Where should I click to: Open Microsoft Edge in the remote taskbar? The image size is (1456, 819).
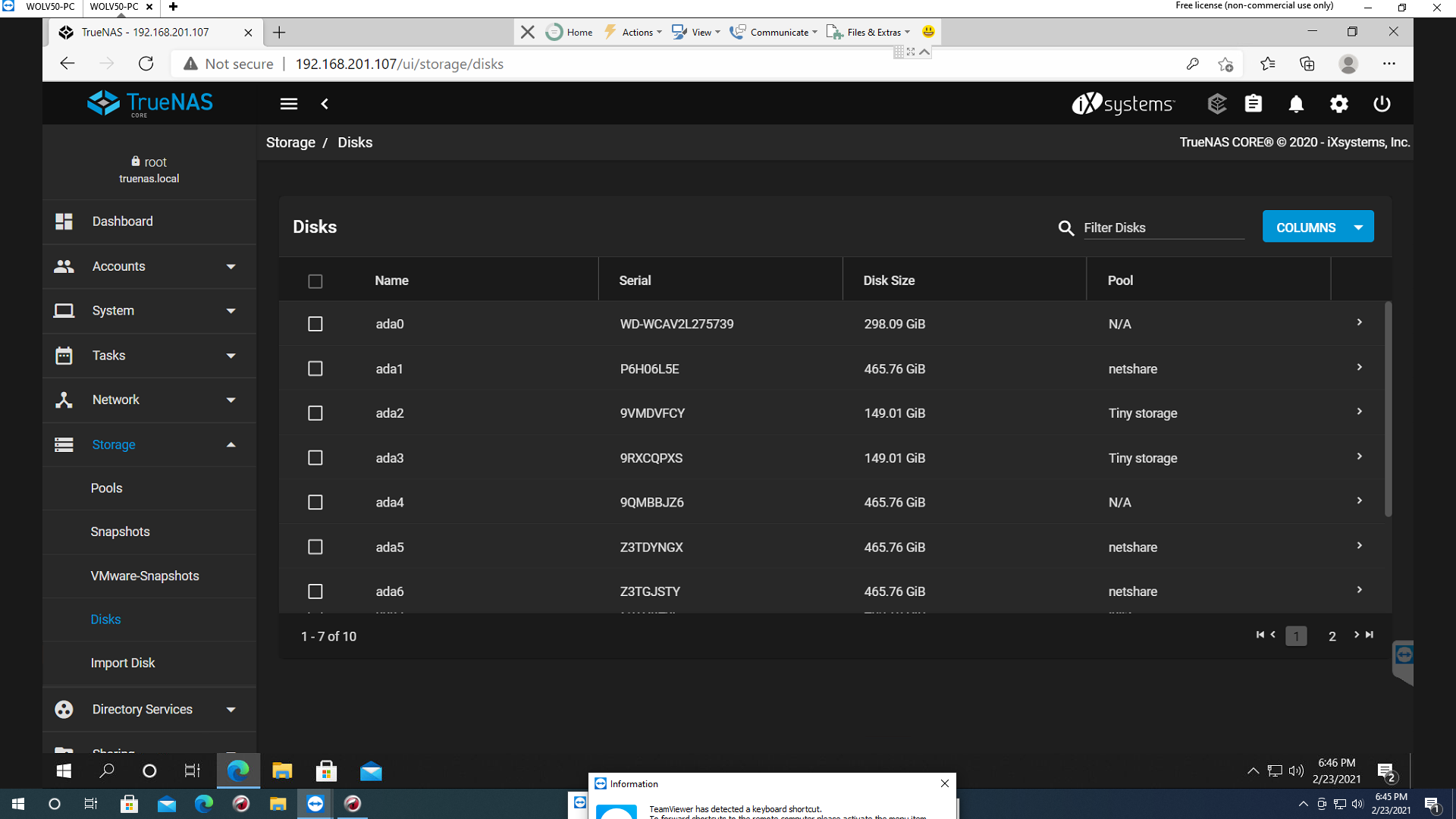238,771
